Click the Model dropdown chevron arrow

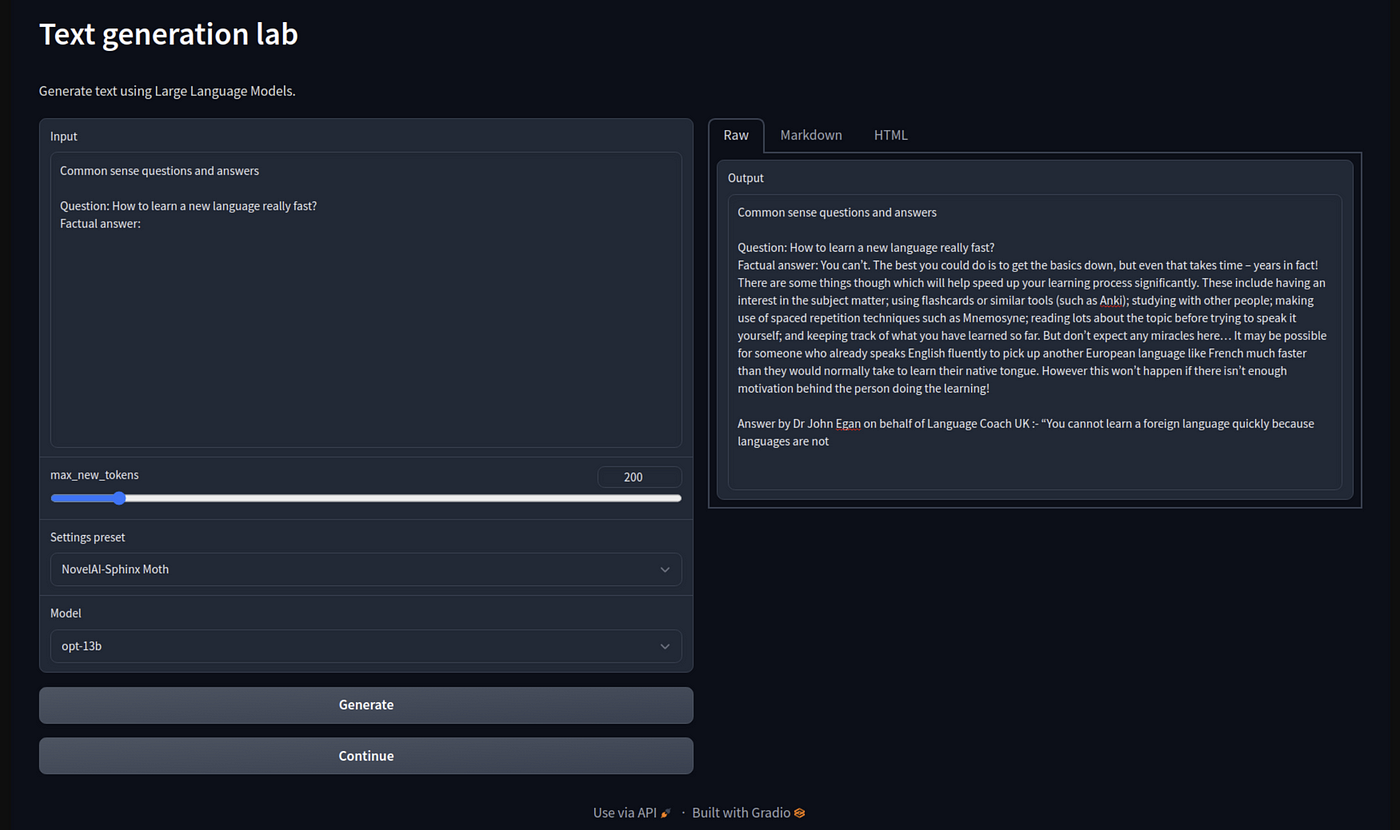coord(665,646)
